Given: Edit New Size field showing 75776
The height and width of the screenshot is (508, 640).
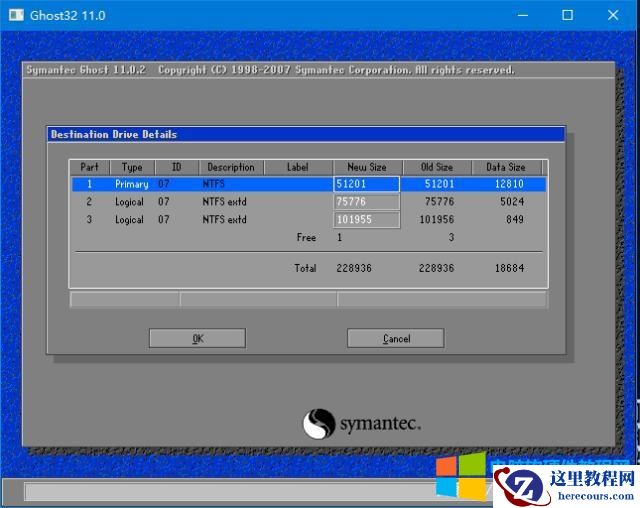Looking at the screenshot, I should pyautogui.click(x=366, y=202).
